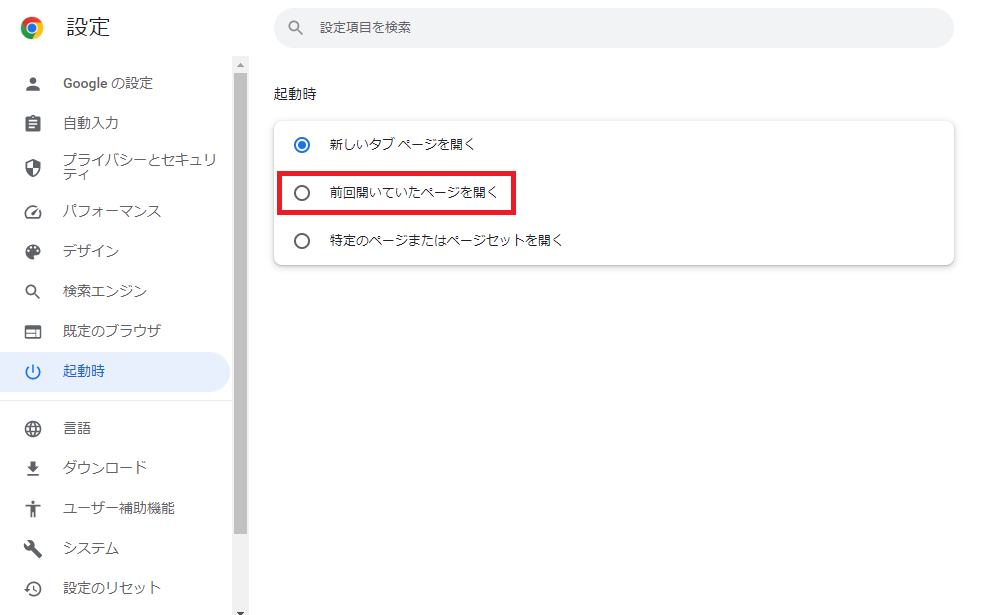Select 特定のページまたはページセットを開く radio button
Viewport: 997px width, 615px height.
[302, 241]
